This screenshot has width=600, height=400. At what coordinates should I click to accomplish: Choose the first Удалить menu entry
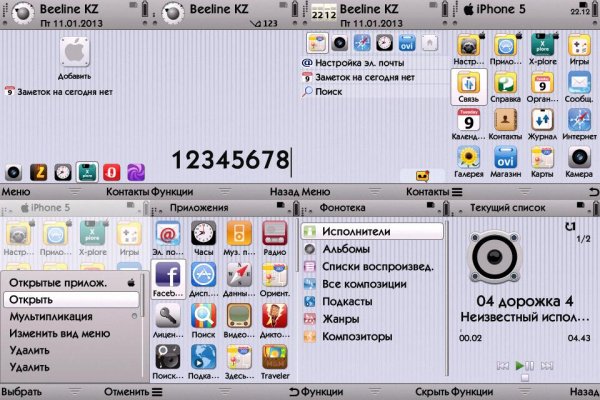pos(73,350)
